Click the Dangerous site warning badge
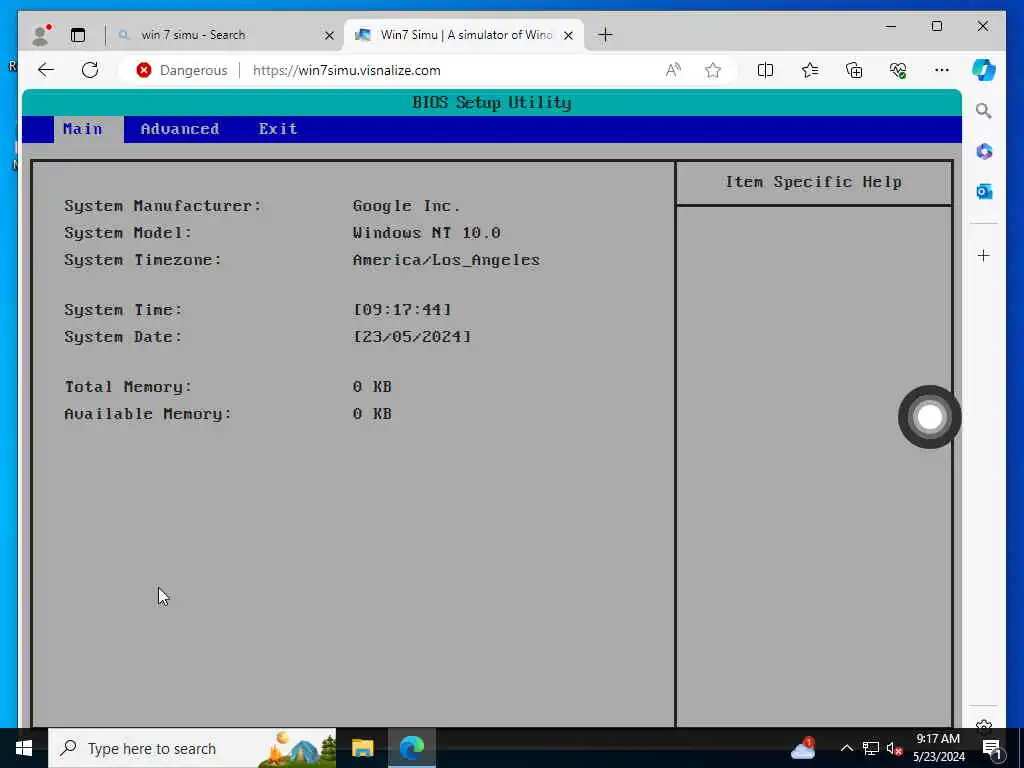 (x=182, y=70)
